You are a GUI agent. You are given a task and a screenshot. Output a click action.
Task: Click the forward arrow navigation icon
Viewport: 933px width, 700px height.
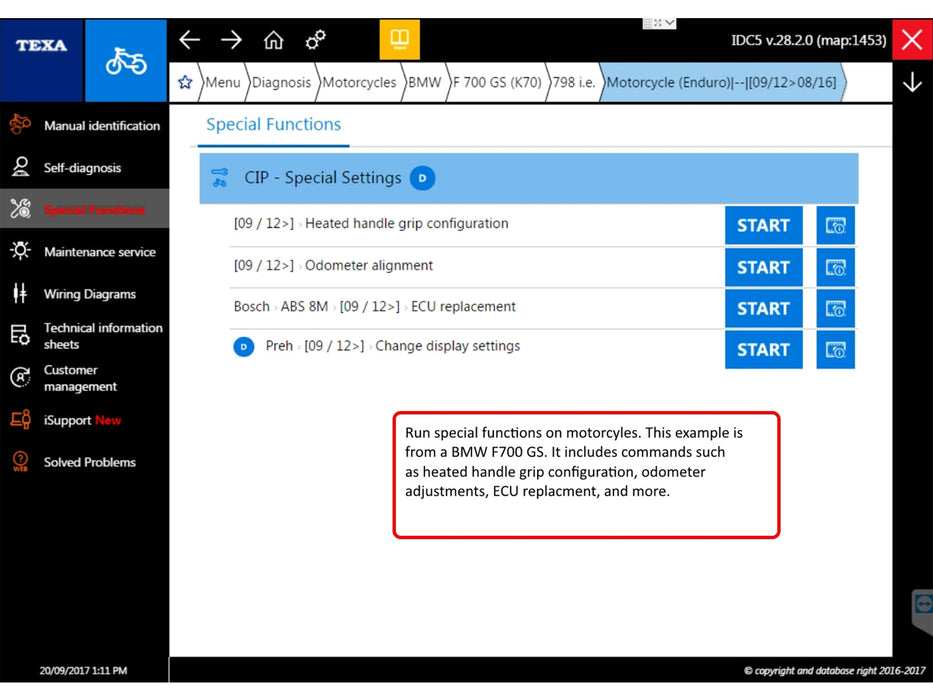[231, 40]
